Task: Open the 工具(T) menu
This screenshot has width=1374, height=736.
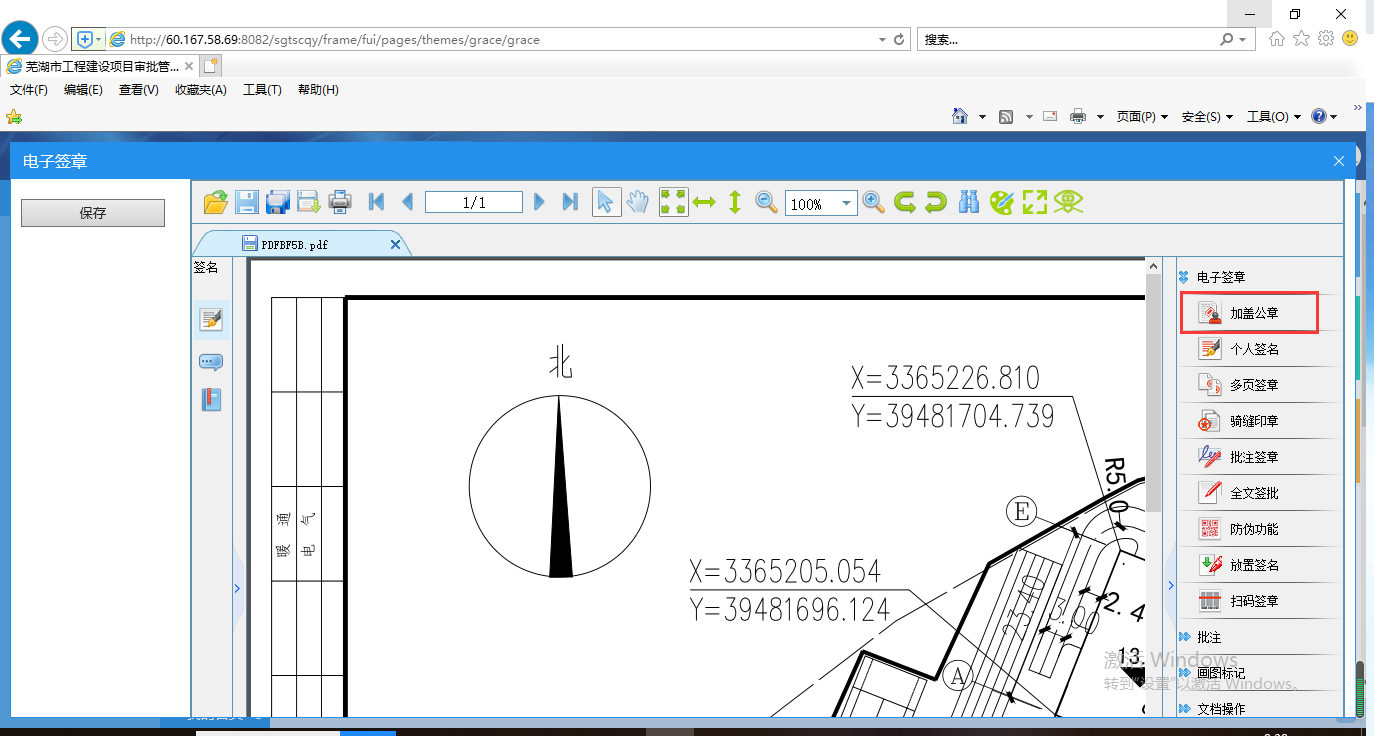Action: tap(262, 90)
